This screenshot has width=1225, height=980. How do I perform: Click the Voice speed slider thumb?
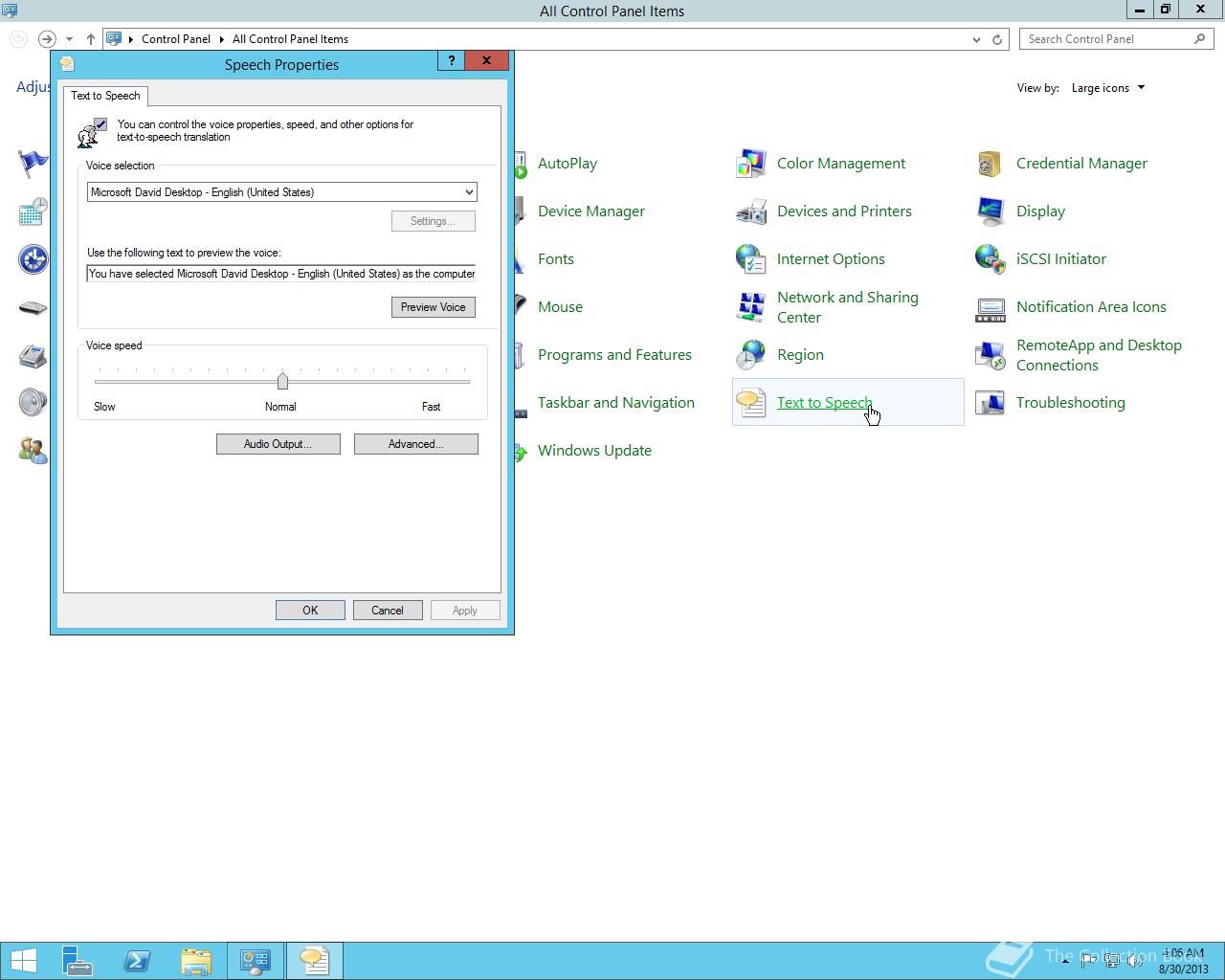pyautogui.click(x=282, y=381)
